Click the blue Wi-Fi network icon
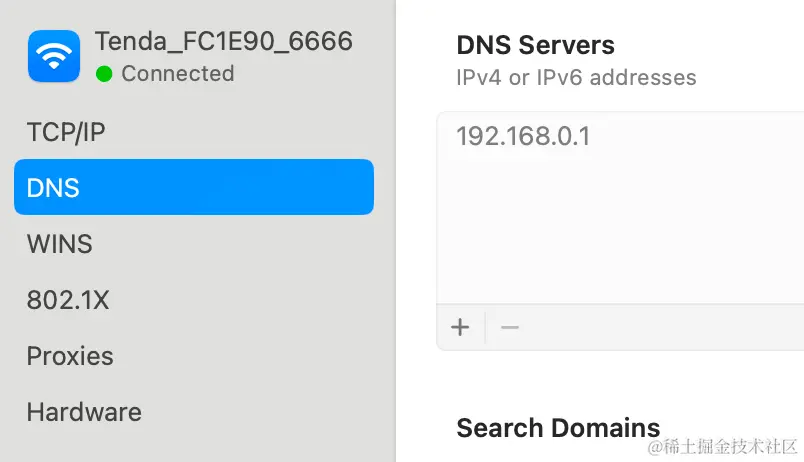This screenshot has width=804, height=462. click(54, 55)
